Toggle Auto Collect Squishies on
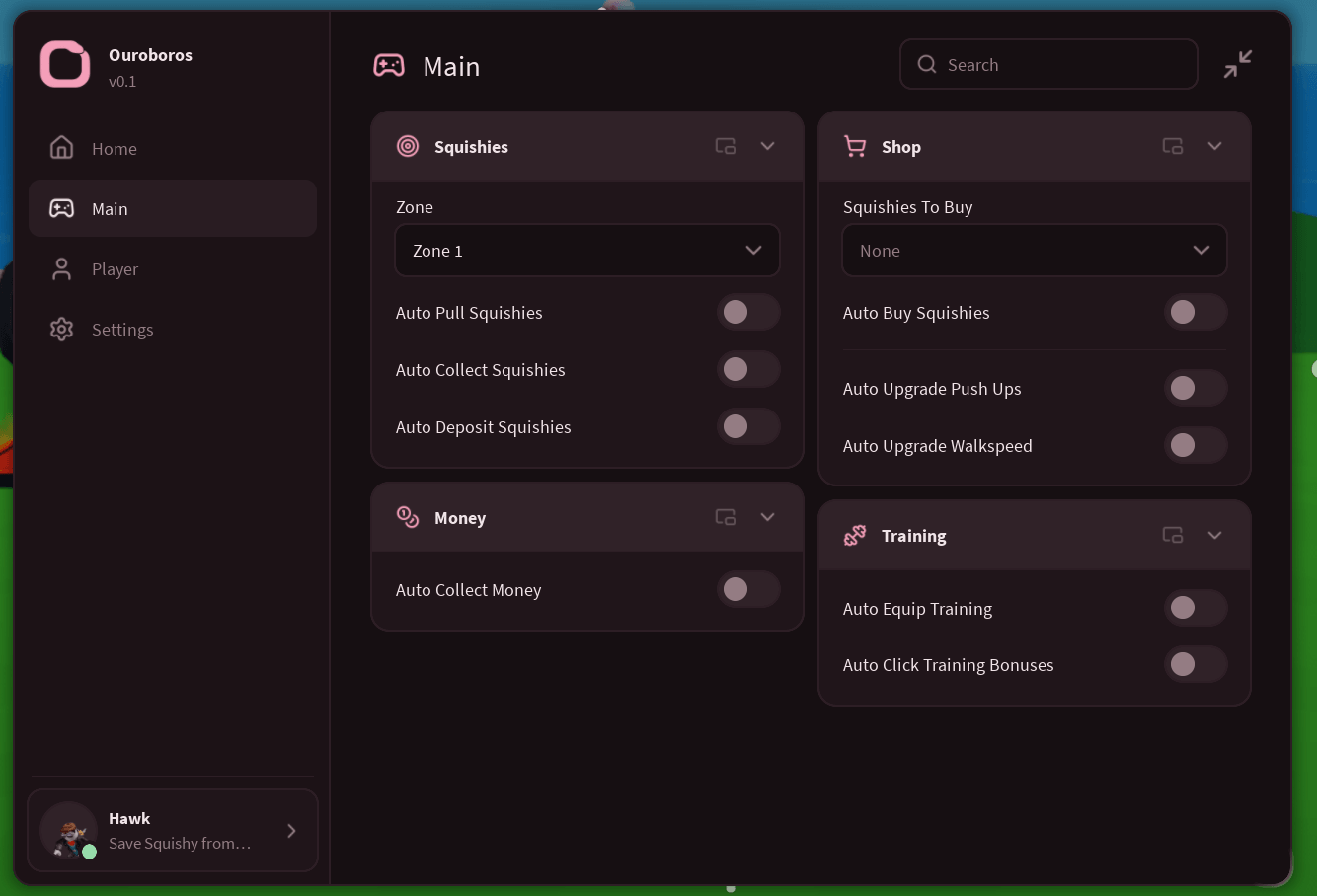 [x=748, y=370]
